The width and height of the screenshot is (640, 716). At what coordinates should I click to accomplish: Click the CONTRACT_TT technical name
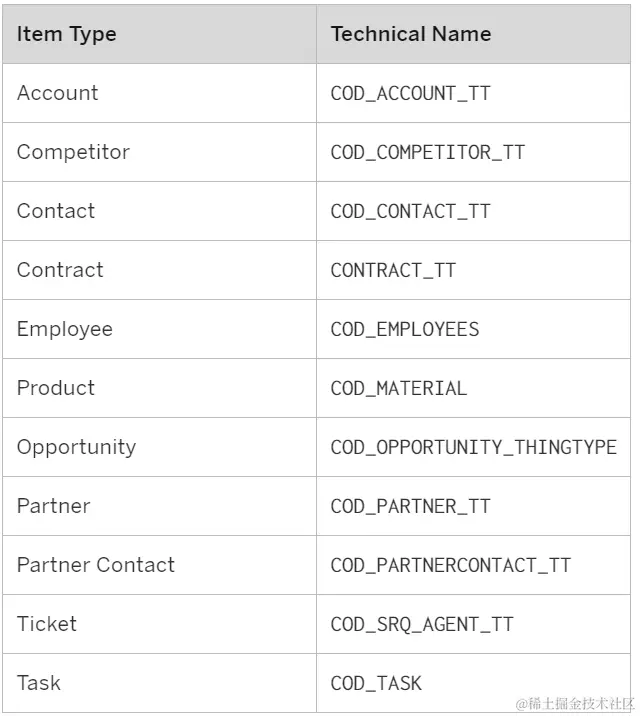click(x=393, y=271)
